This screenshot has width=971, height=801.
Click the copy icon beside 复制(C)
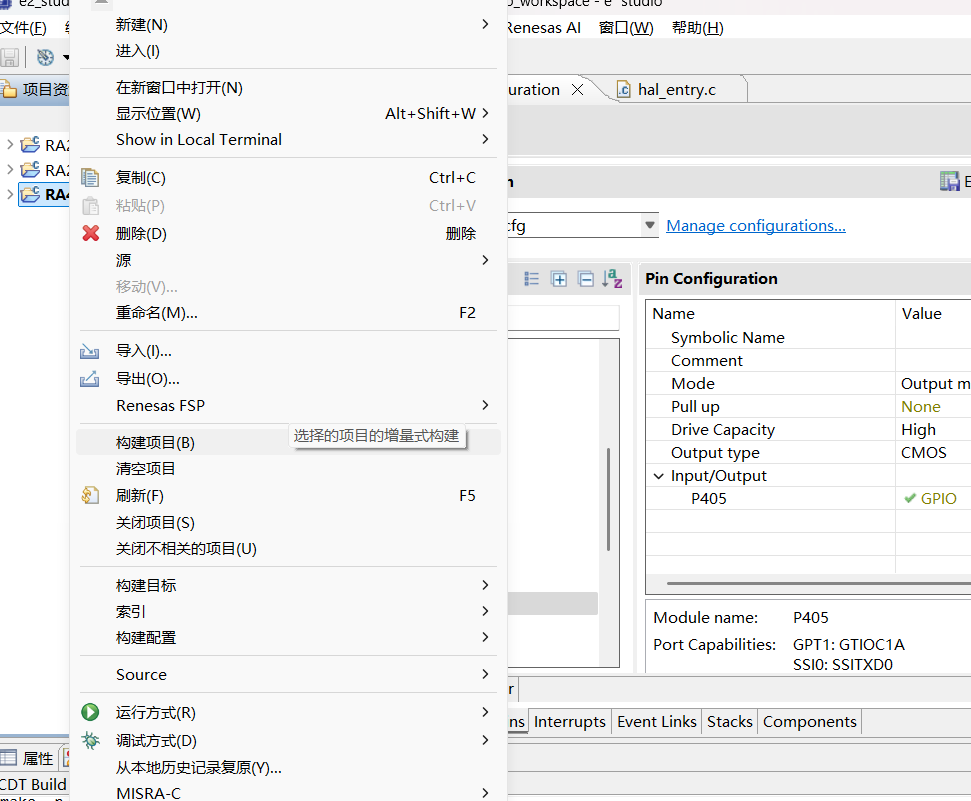[x=90, y=178]
